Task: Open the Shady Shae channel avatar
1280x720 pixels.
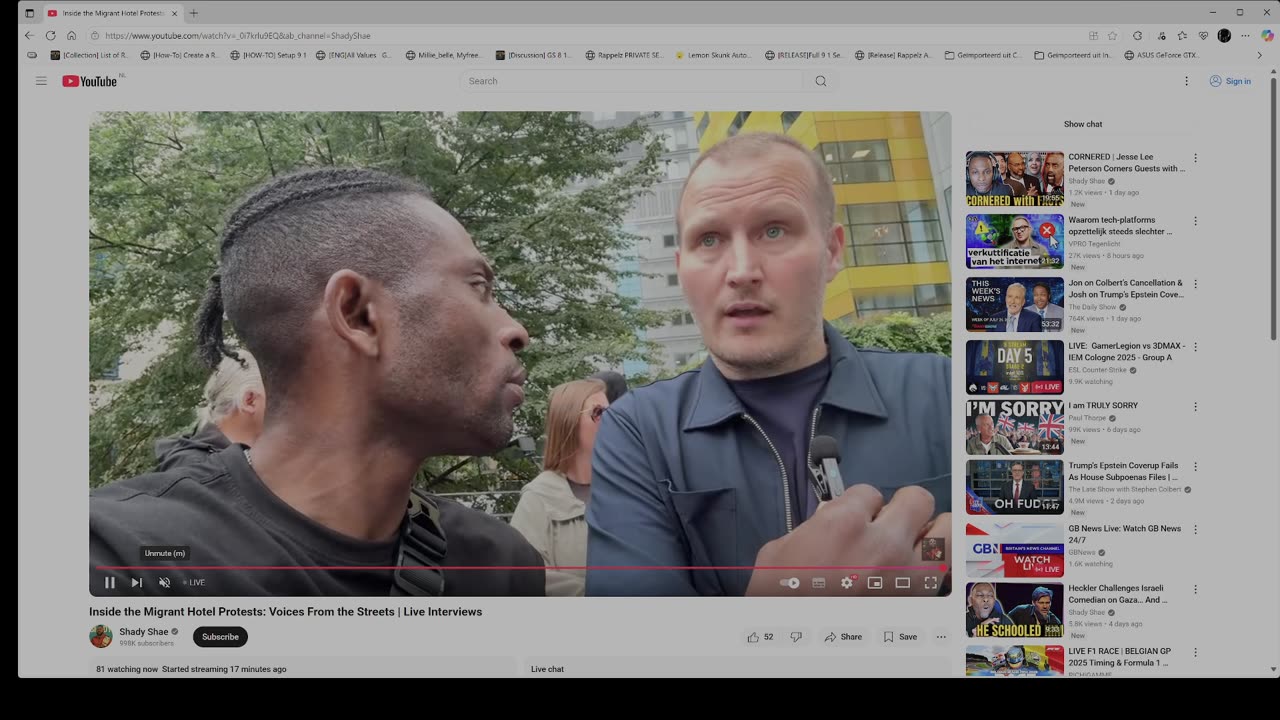Action: click(101, 636)
